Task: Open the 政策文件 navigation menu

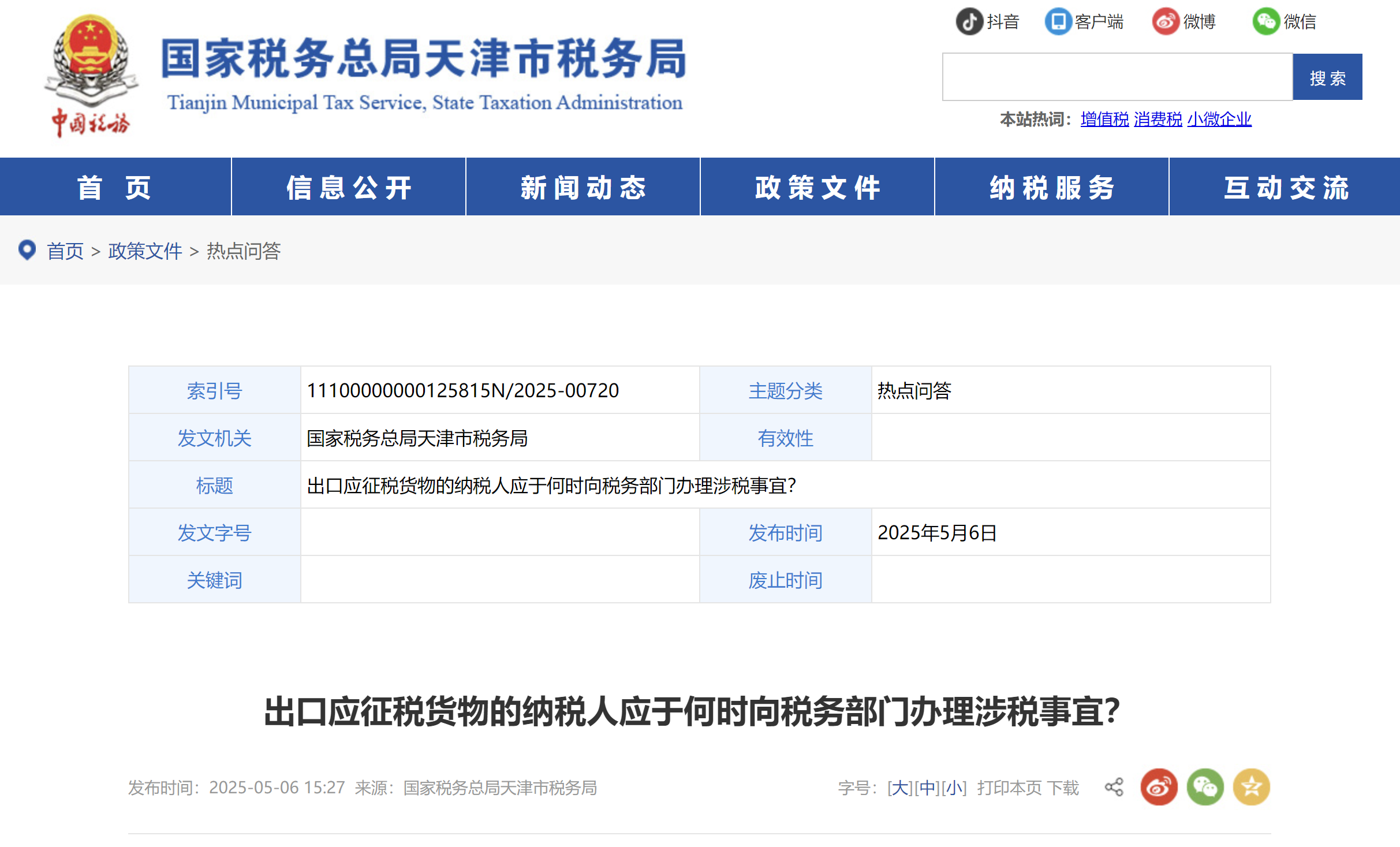Action: click(x=817, y=187)
